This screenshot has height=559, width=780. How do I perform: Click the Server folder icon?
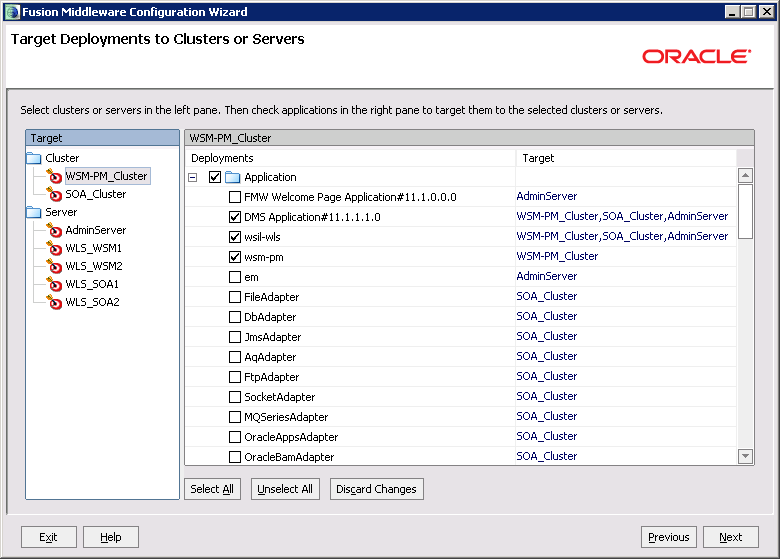pos(34,213)
